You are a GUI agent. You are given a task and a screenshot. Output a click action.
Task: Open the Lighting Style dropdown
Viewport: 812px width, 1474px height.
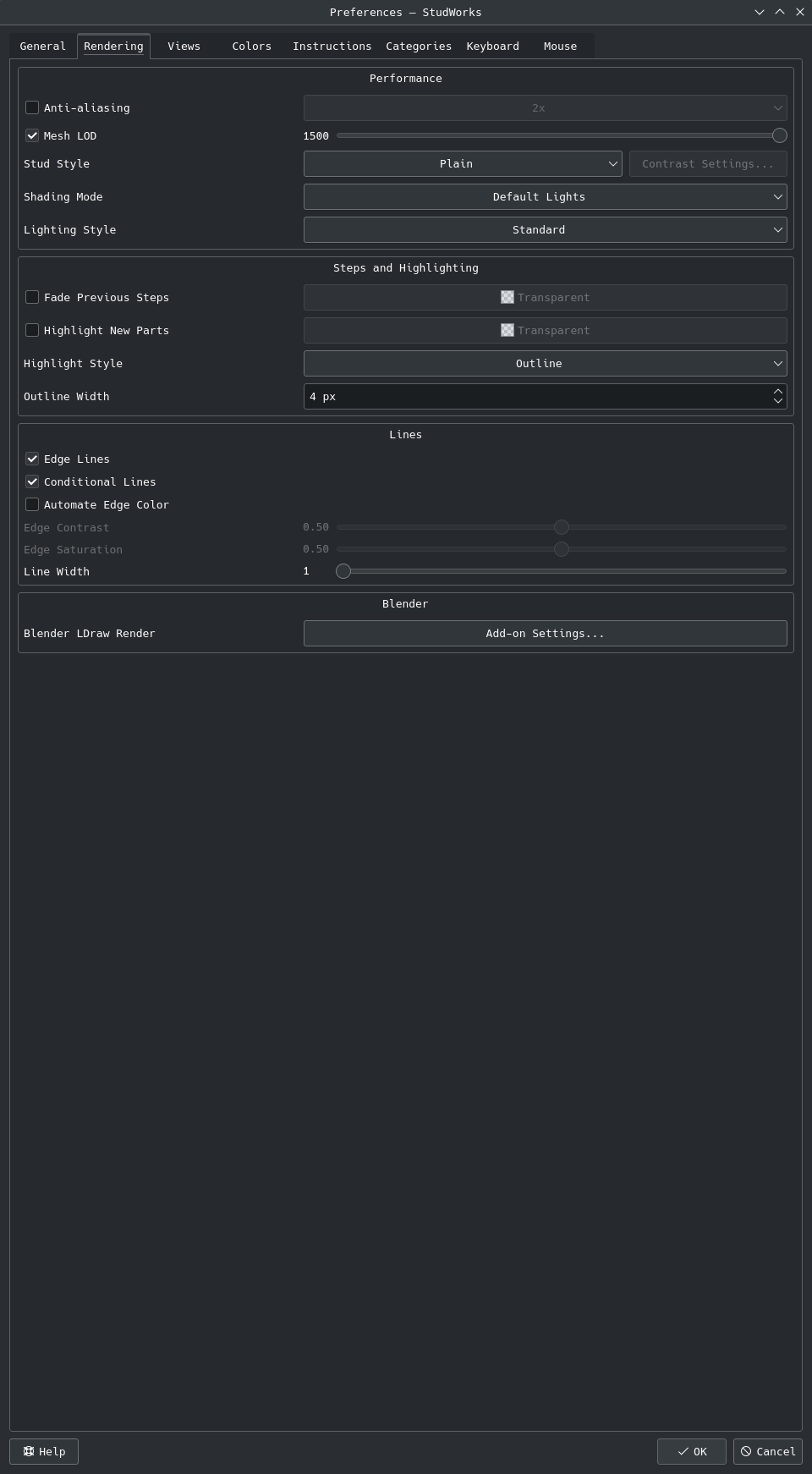click(545, 229)
